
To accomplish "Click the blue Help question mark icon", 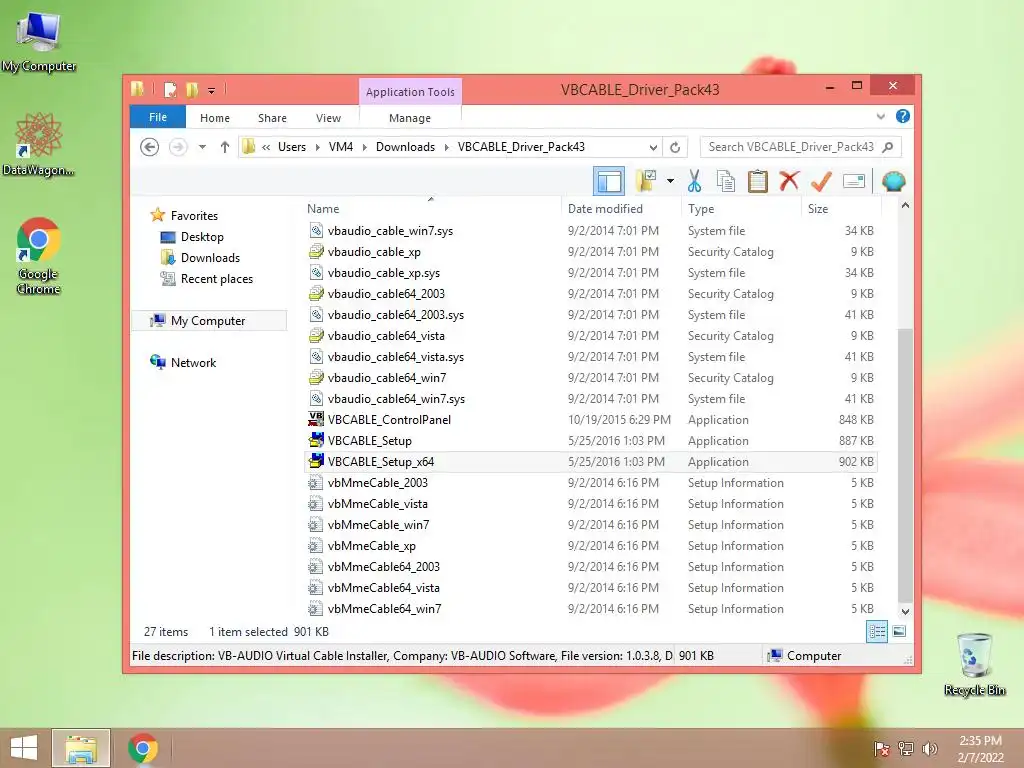I will point(903,116).
